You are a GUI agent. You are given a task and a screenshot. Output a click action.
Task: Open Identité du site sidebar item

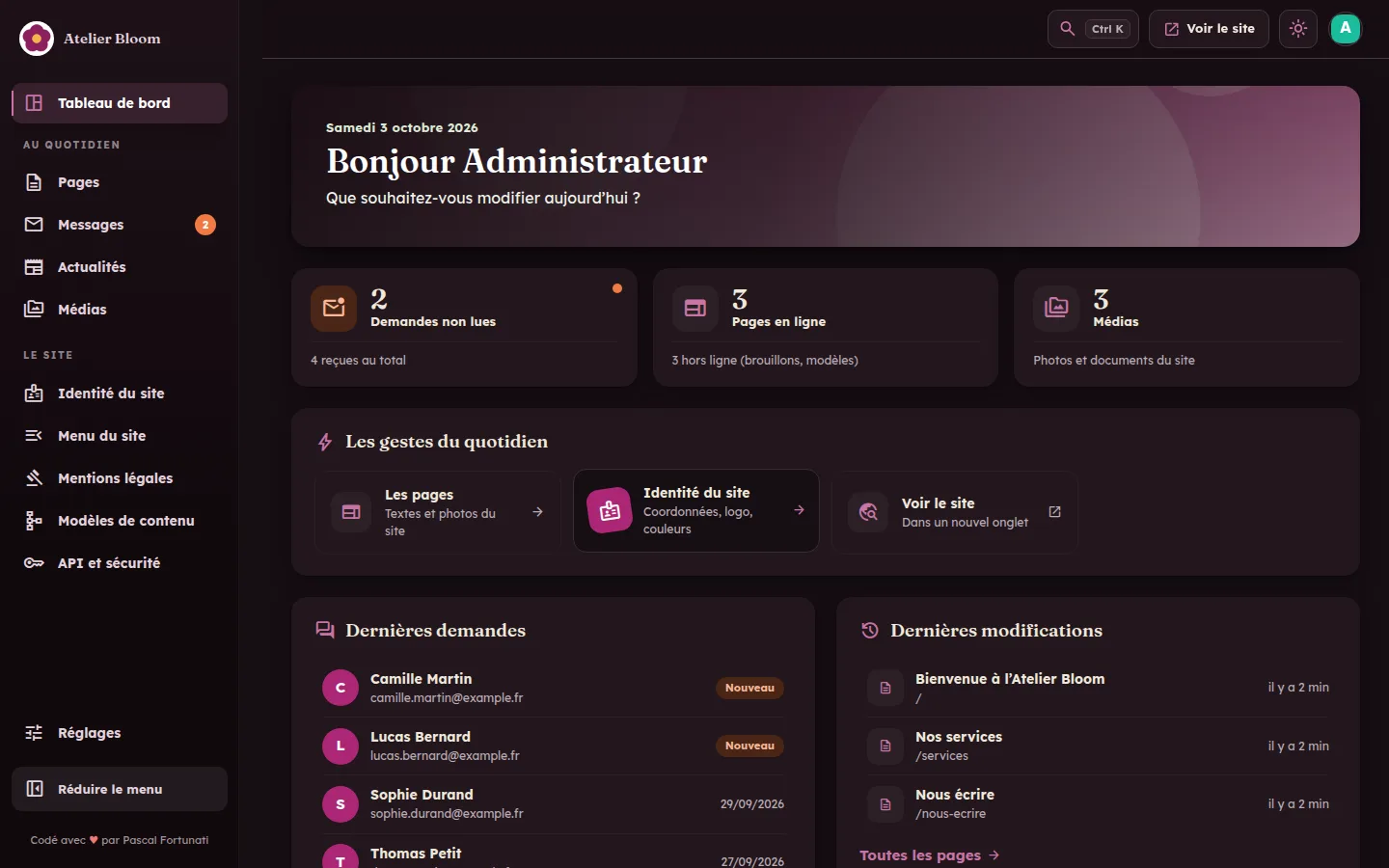(120, 393)
